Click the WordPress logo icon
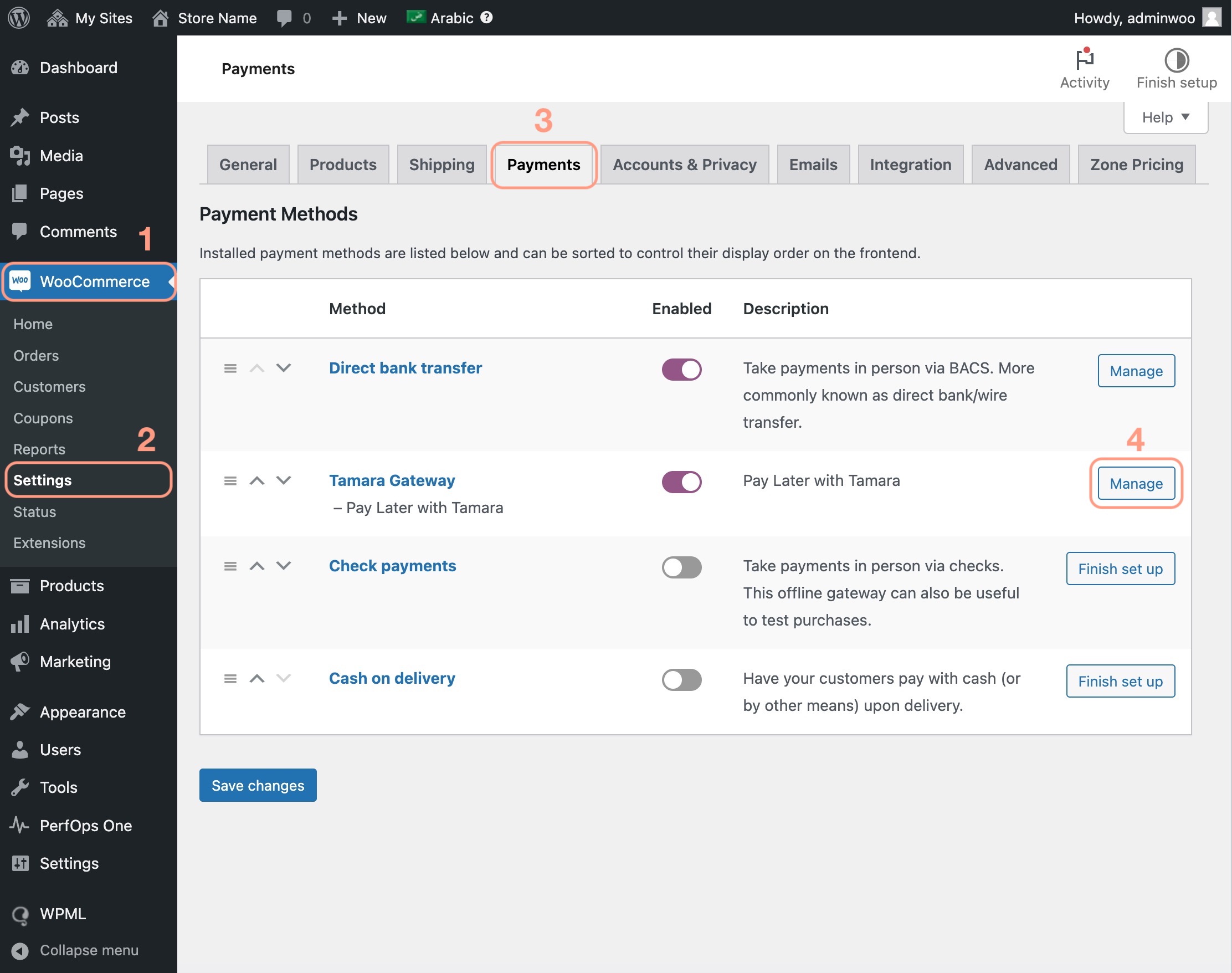 tap(19, 18)
